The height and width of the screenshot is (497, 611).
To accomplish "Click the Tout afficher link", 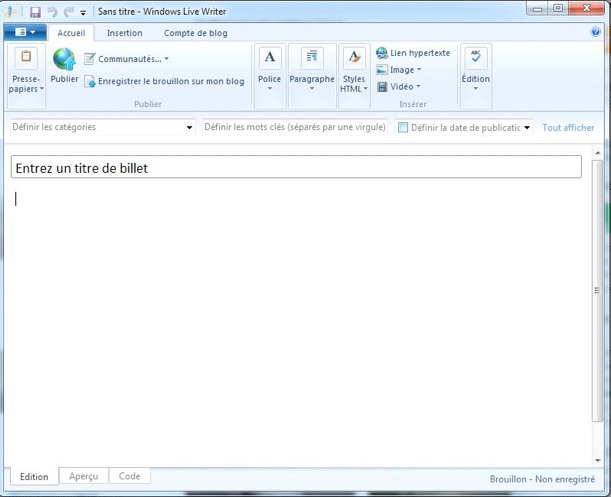I will [x=568, y=127].
